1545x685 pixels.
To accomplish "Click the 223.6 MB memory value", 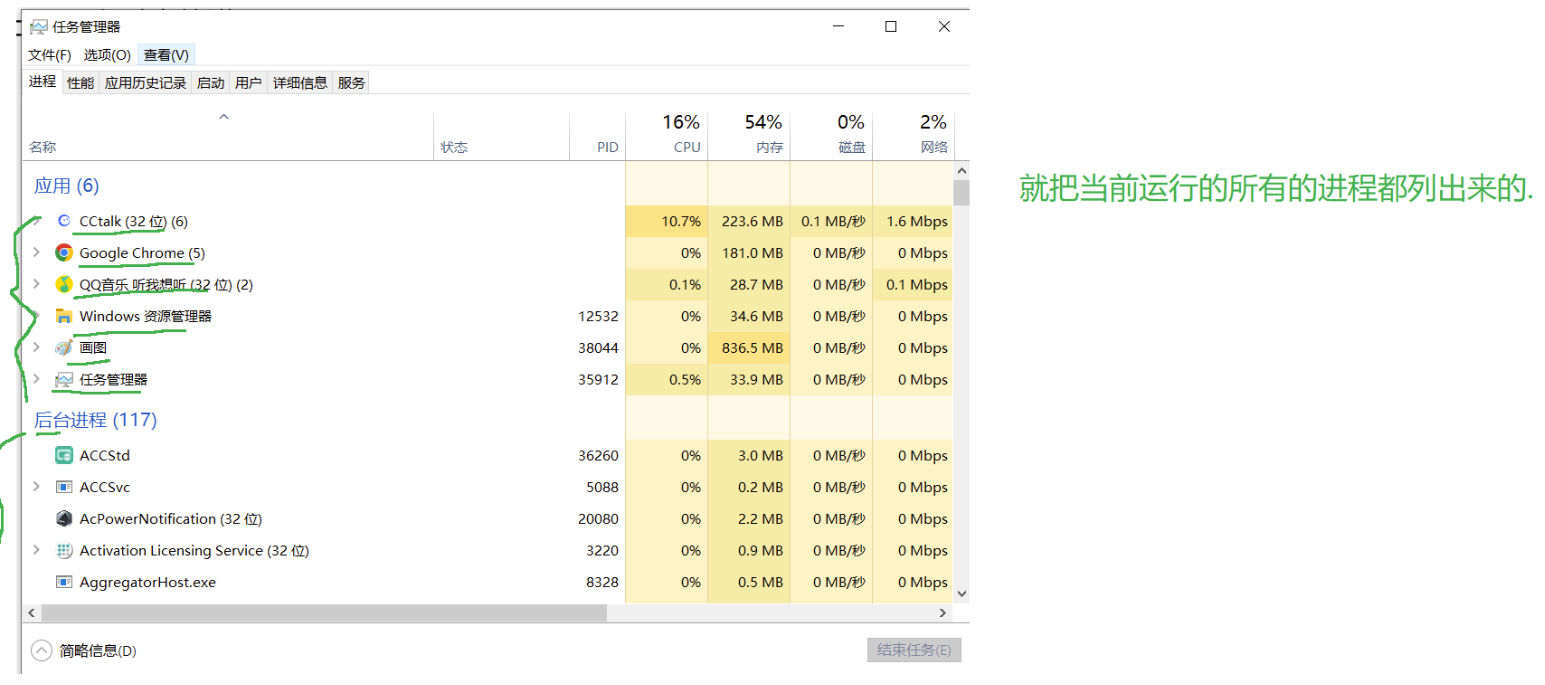I will 752,221.
